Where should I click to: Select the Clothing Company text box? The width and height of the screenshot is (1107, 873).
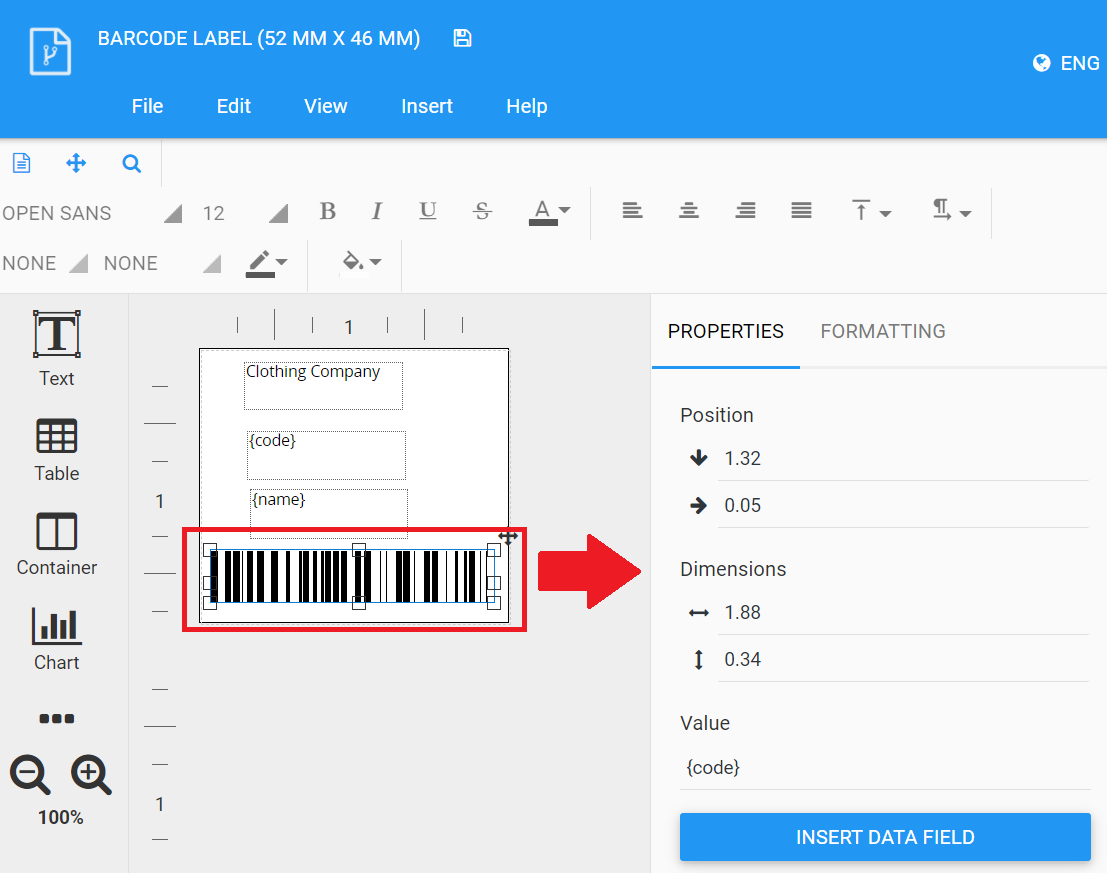pos(323,385)
